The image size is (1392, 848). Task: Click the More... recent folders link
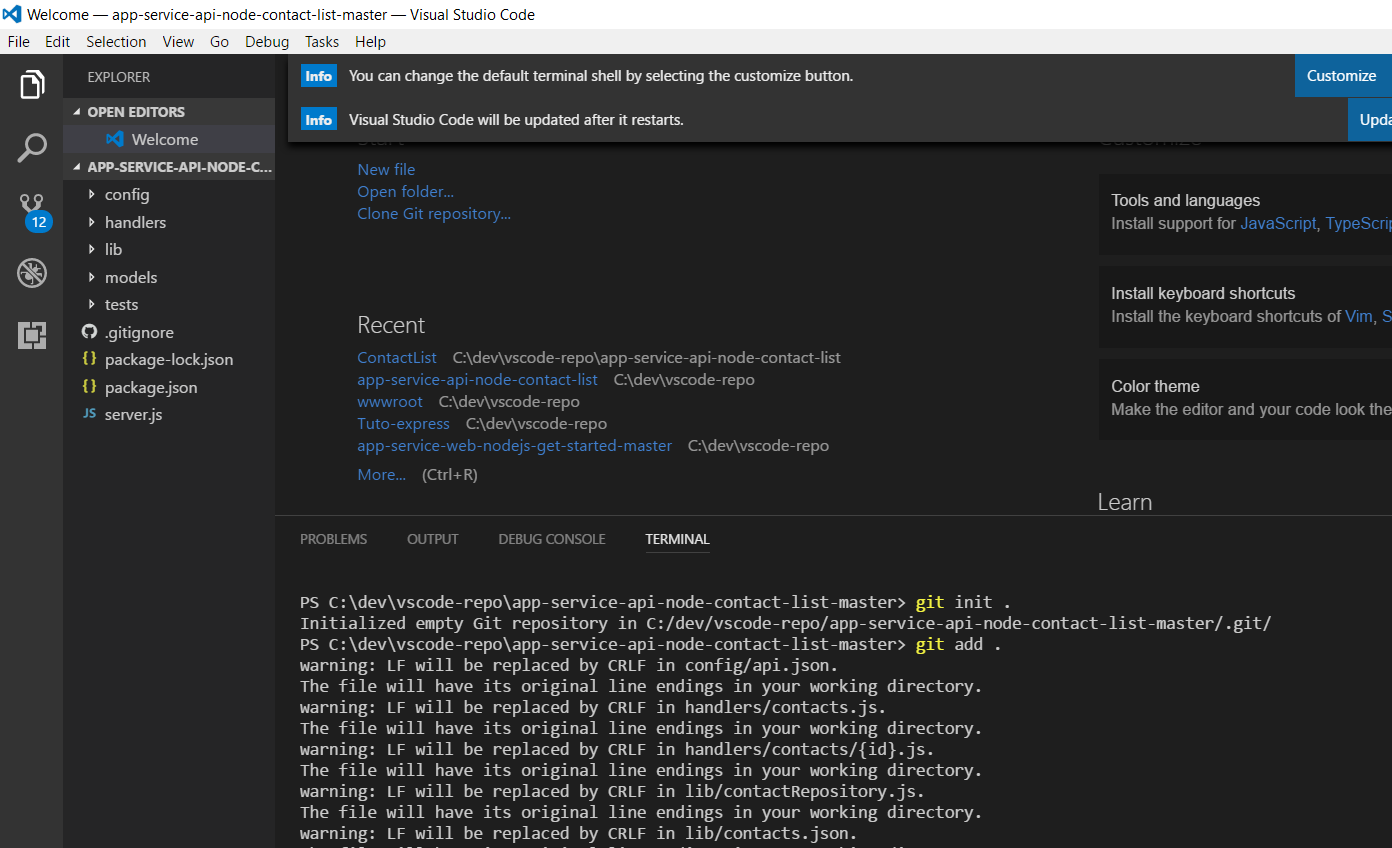tap(381, 474)
